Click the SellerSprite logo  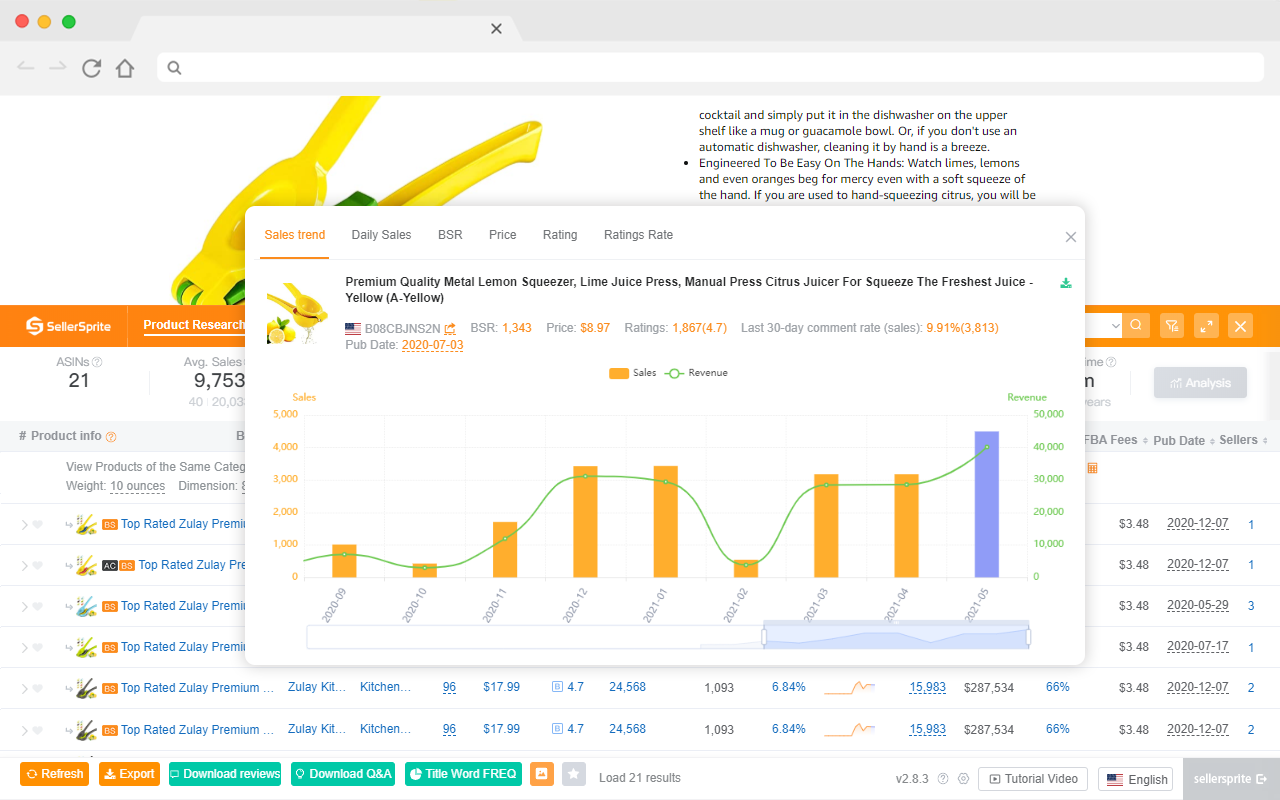[69, 325]
